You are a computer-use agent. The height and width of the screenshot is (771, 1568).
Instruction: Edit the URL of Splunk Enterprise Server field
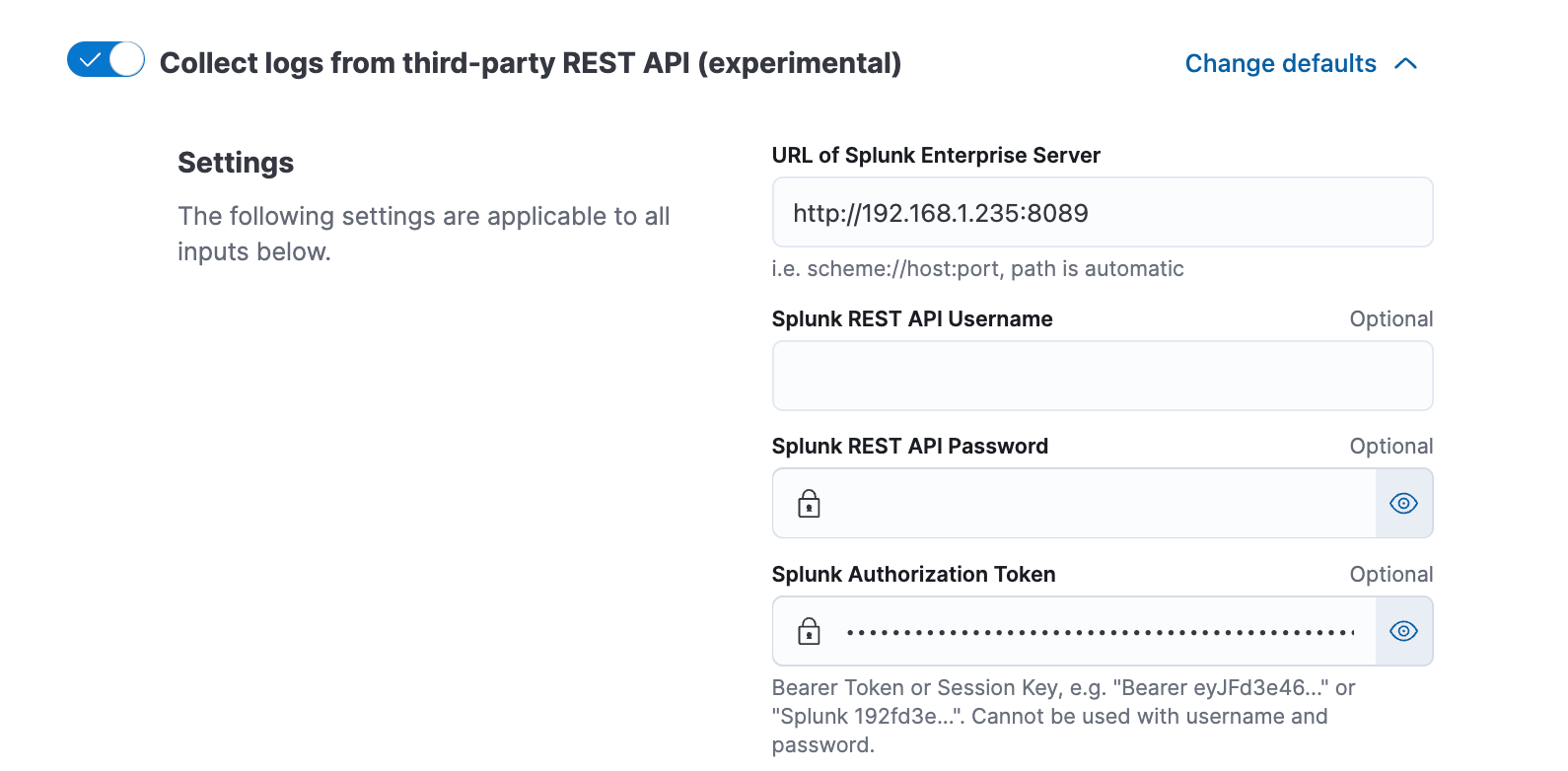coord(1102,212)
